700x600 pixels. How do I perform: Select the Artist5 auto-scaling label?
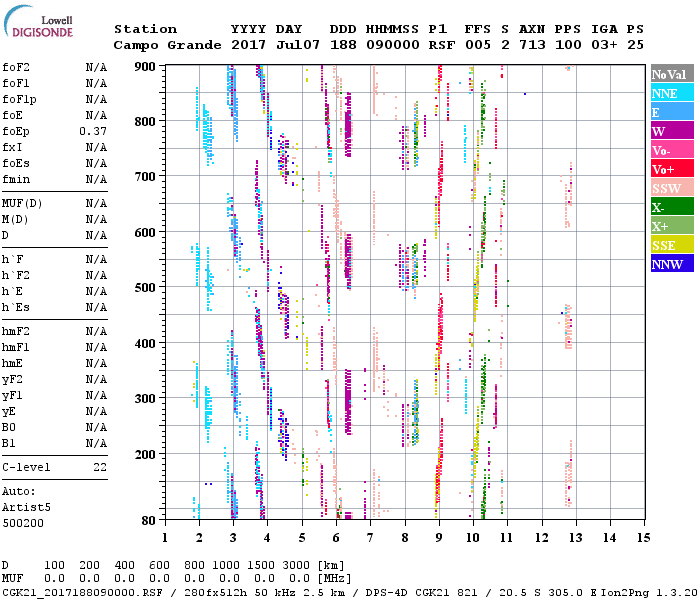[x=27, y=507]
